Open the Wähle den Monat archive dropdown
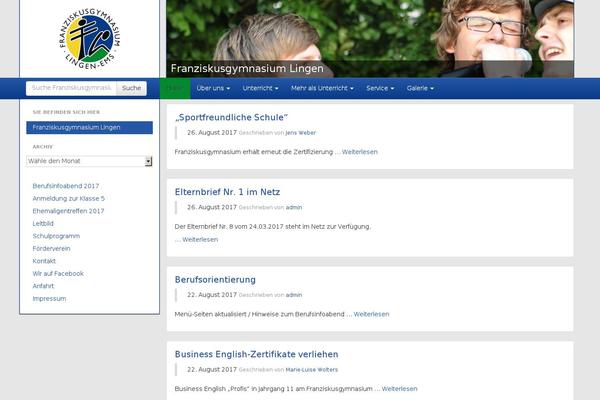Image resolution: width=600 pixels, height=400 pixels. pyautogui.click(x=89, y=161)
